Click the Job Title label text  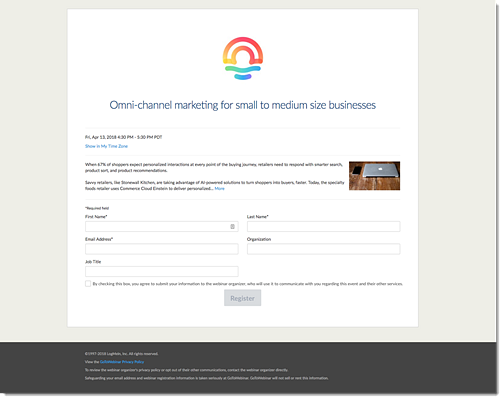[93, 262]
